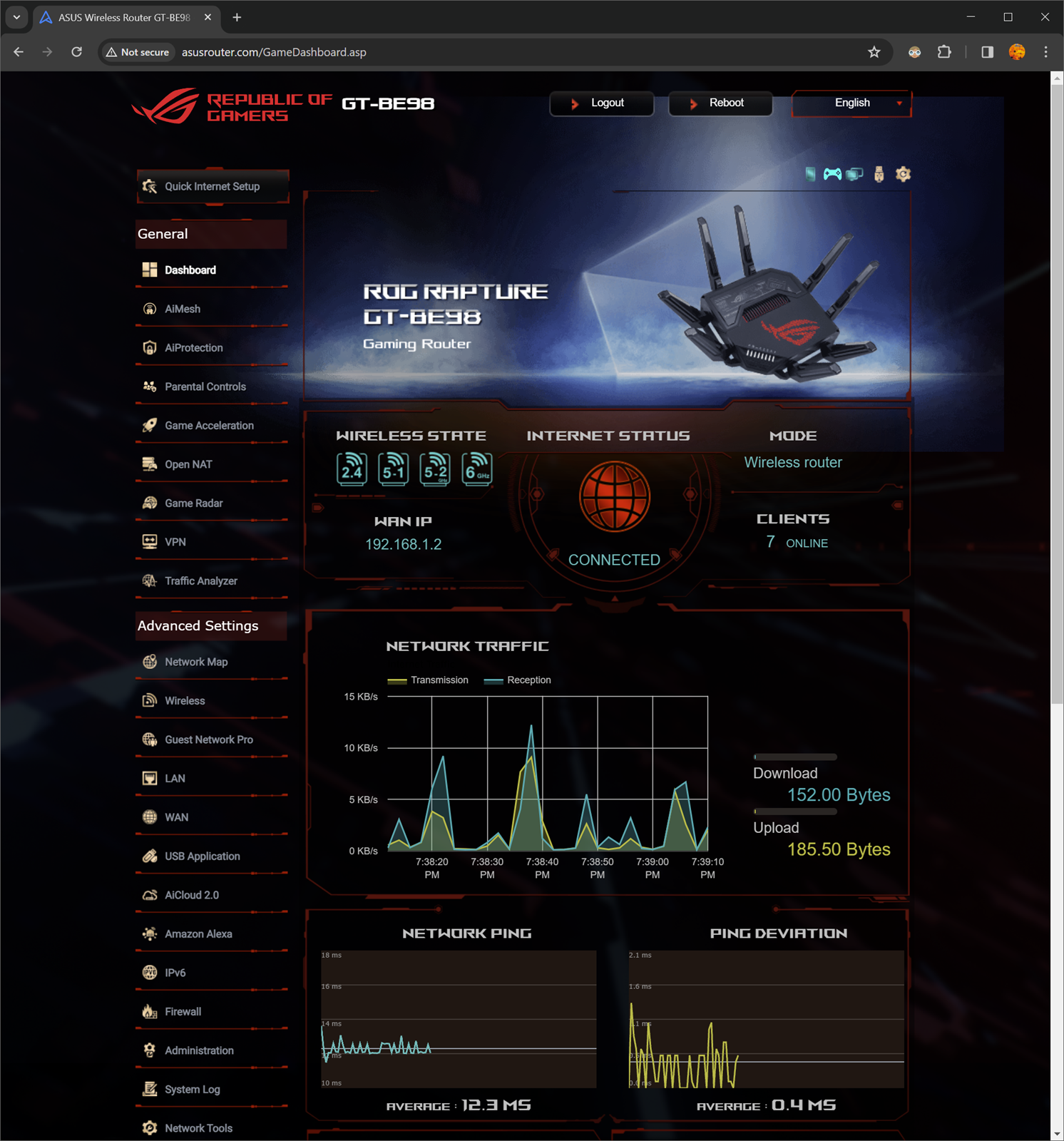This screenshot has width=1064, height=1141.
Task: Click the USB device status icon
Action: tap(879, 174)
